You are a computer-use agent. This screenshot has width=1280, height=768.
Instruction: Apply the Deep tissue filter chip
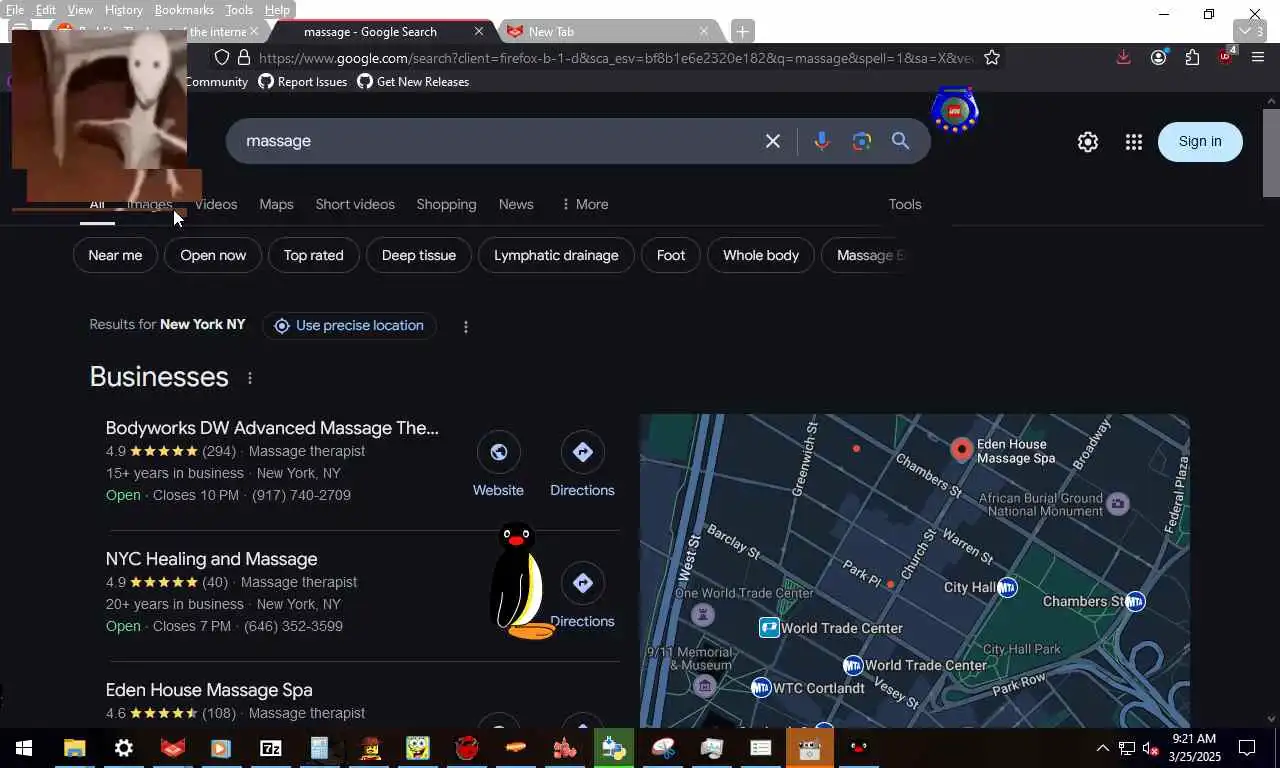tap(419, 255)
